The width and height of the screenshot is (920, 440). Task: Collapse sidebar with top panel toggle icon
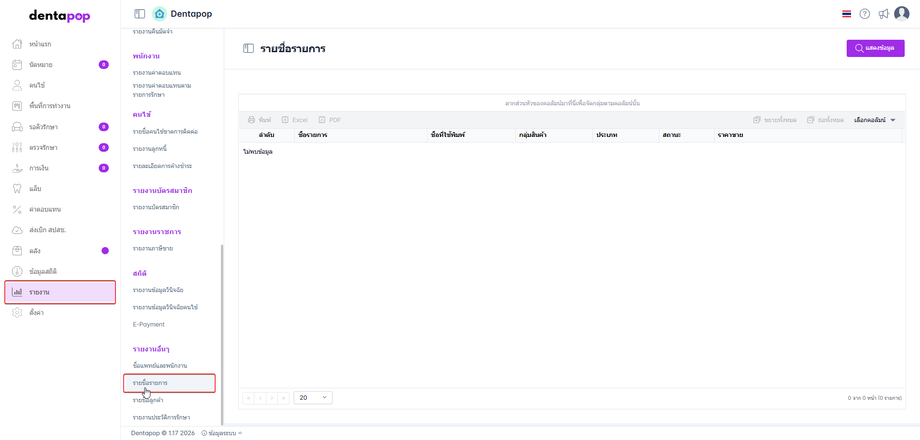tap(140, 14)
